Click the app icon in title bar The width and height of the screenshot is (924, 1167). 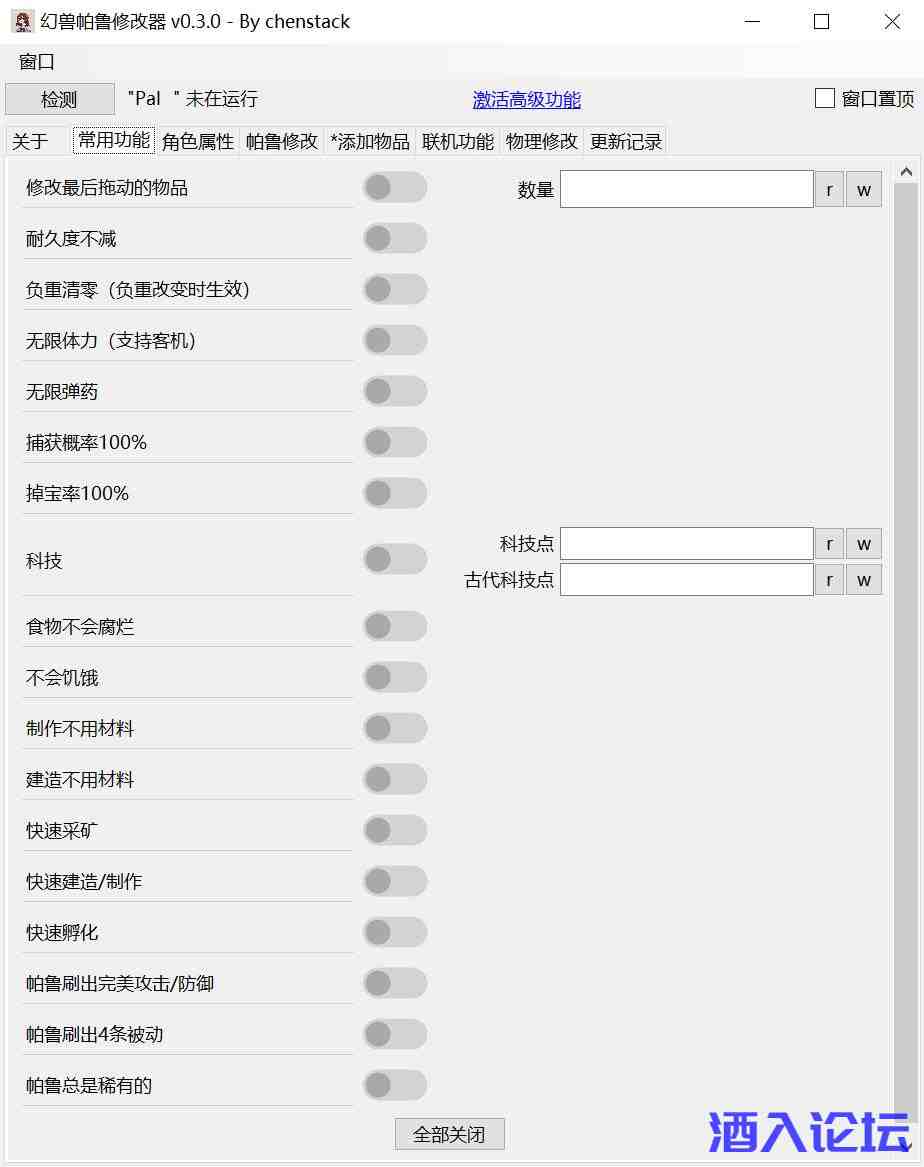click(22, 21)
